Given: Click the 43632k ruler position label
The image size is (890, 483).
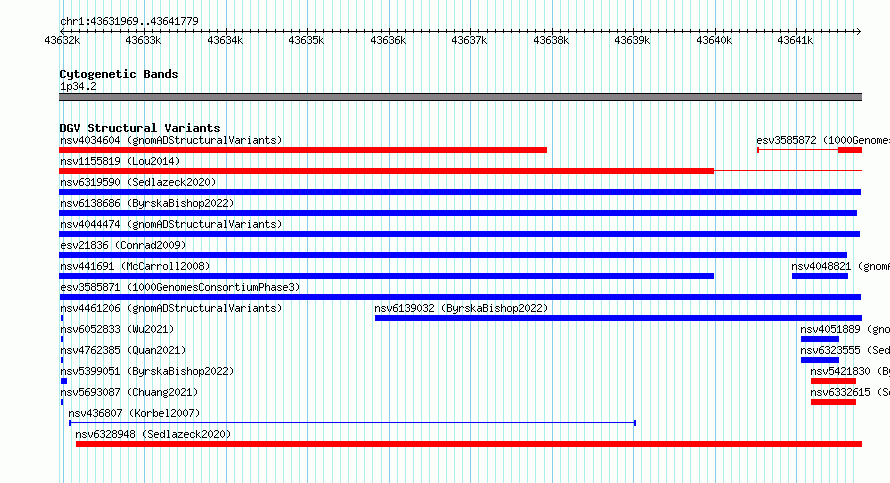Looking at the screenshot, I should tap(62, 40).
